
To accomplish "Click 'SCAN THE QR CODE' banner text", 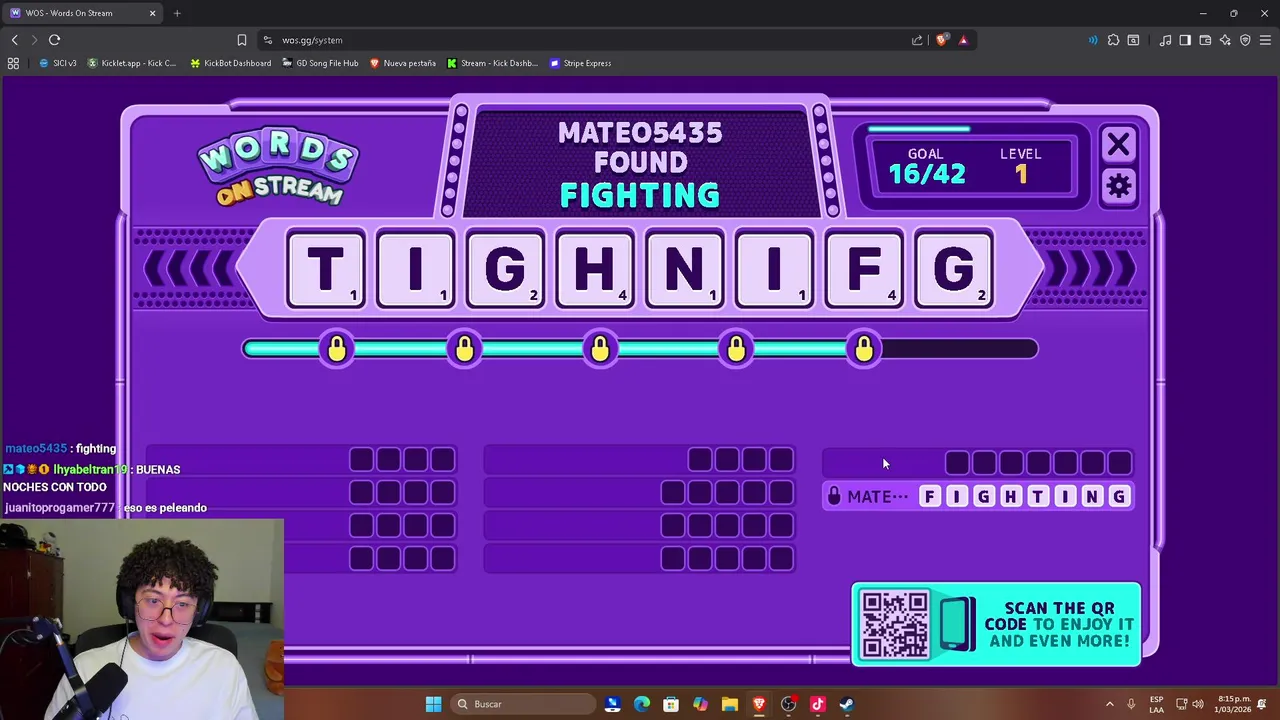I will pos(1059,624).
